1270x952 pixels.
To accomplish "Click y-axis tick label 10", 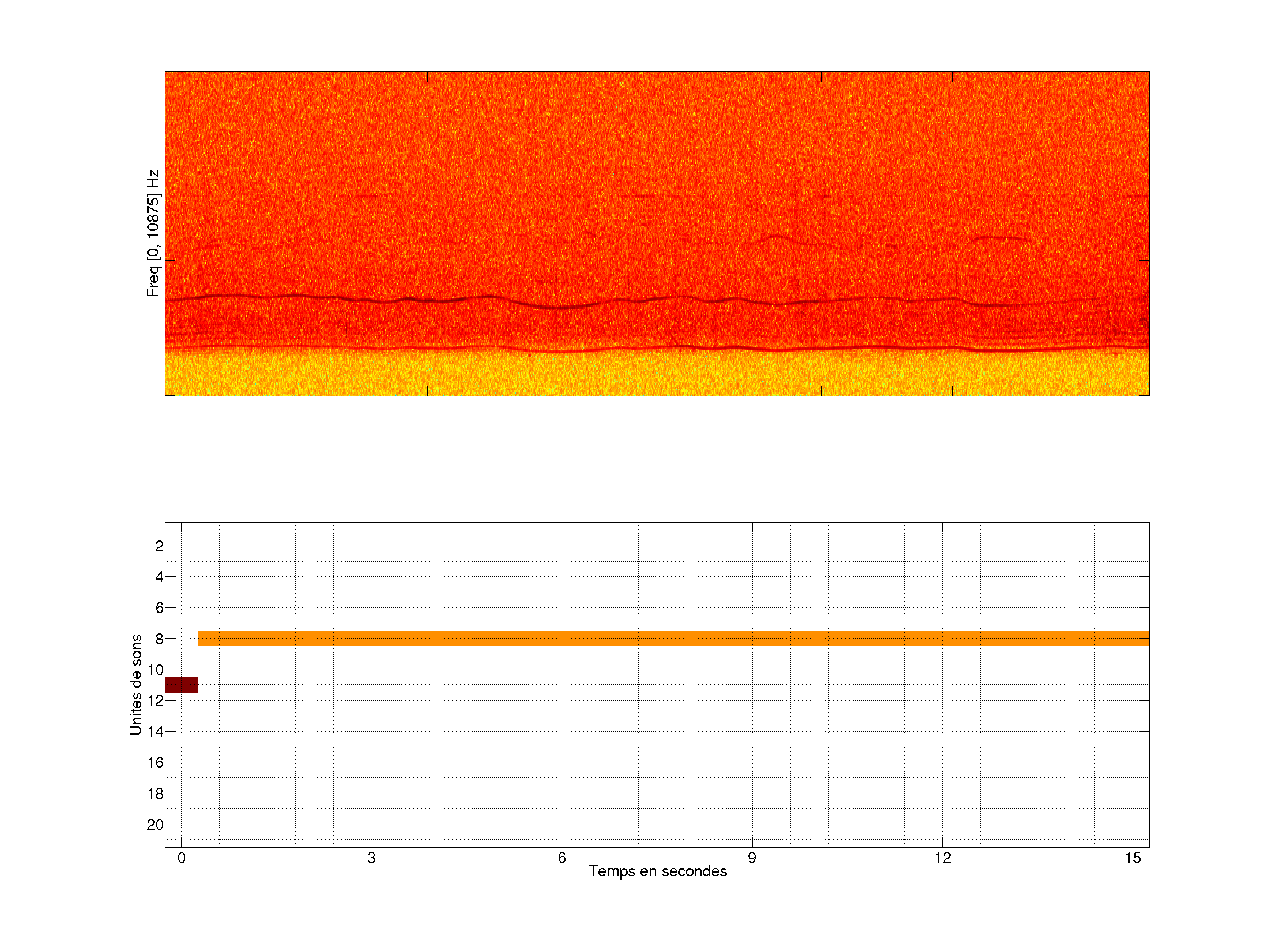I will 156,670.
